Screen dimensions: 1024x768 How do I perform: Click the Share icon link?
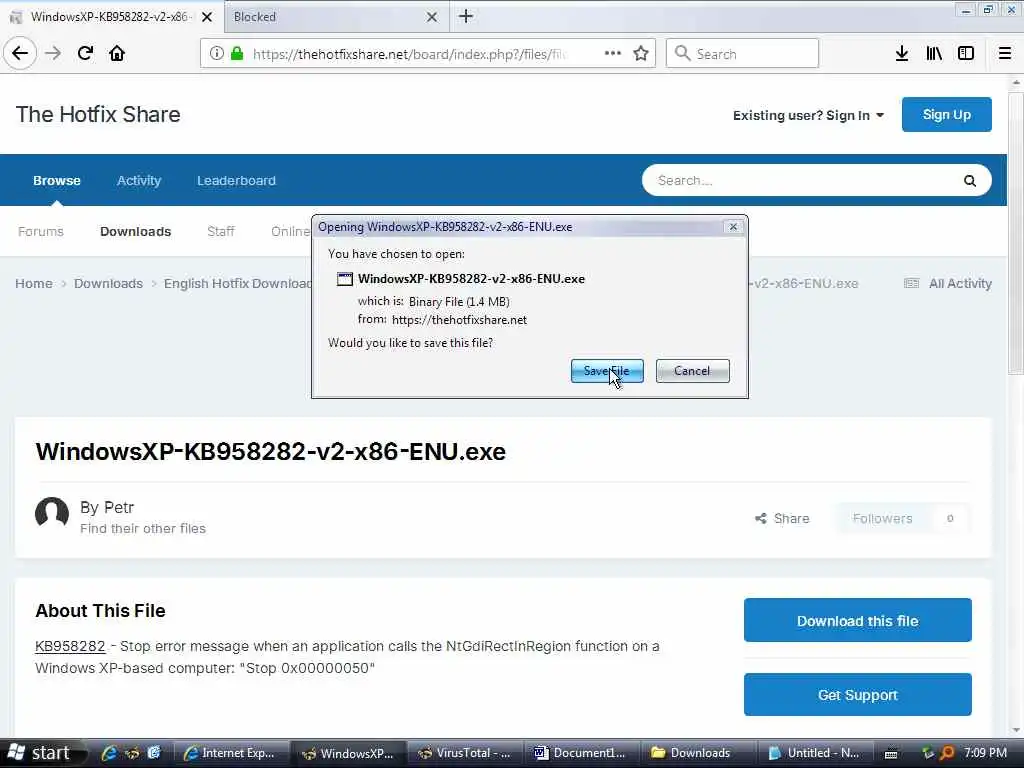tap(782, 519)
